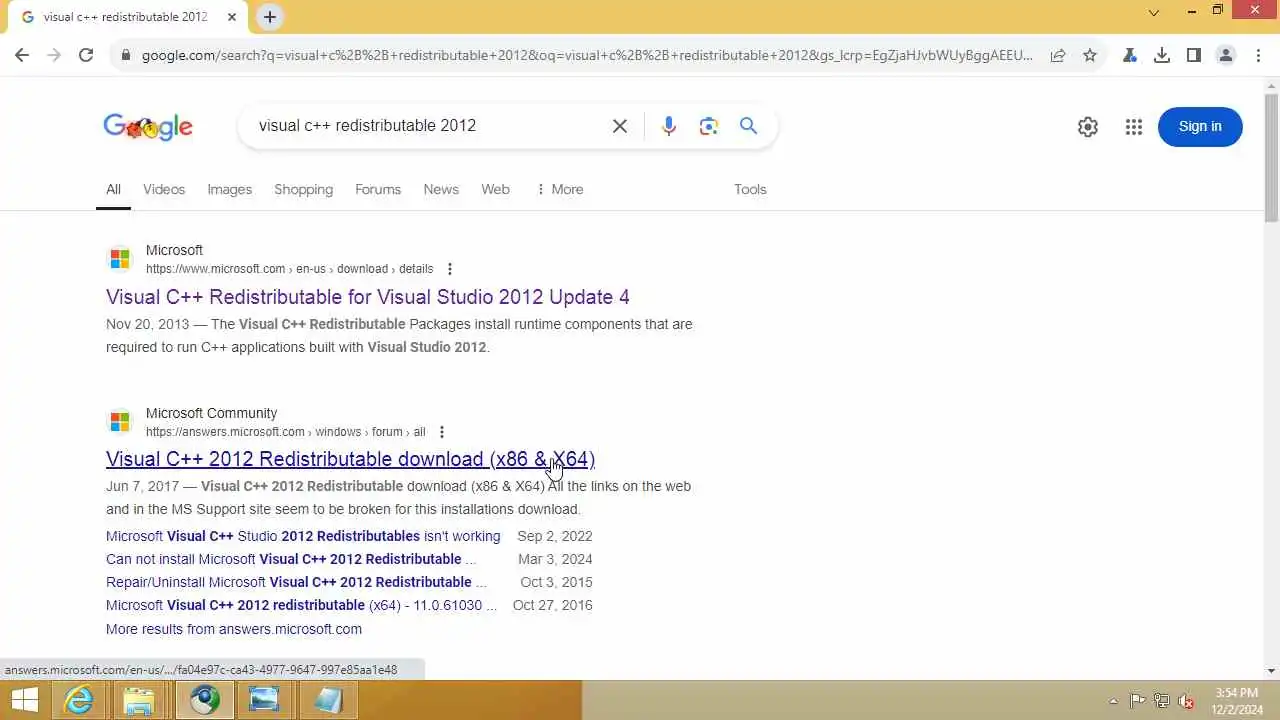Open the Google apps grid
The width and height of the screenshot is (1280, 720).
coord(1133,127)
